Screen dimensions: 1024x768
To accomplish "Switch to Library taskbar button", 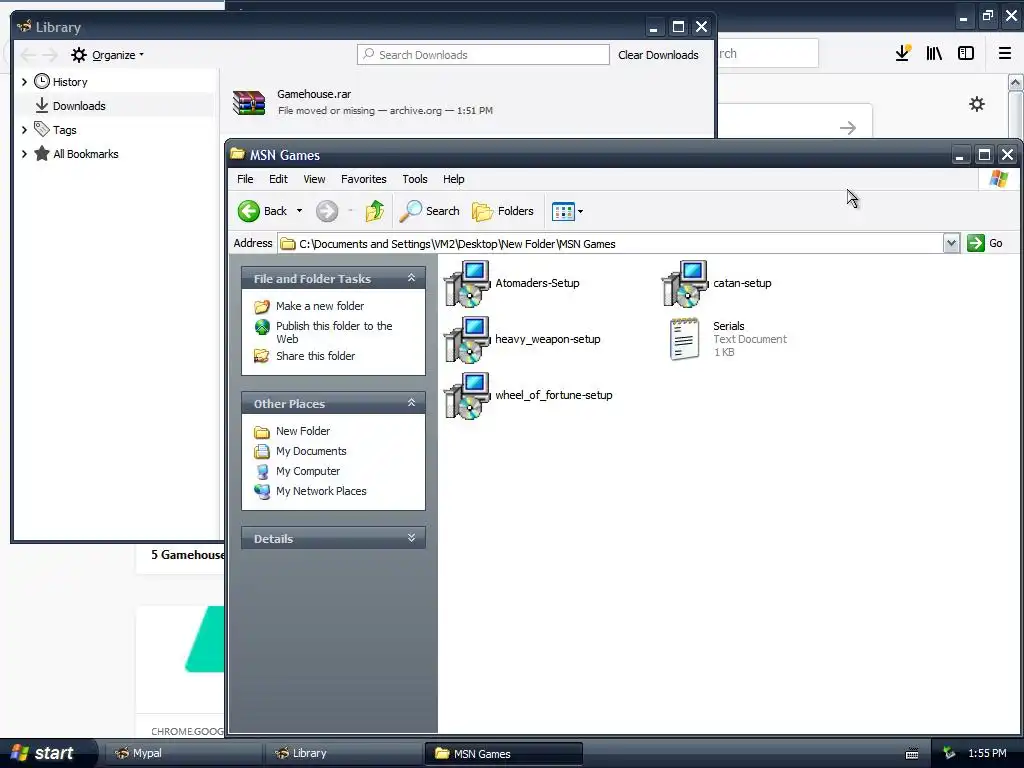I will point(342,754).
